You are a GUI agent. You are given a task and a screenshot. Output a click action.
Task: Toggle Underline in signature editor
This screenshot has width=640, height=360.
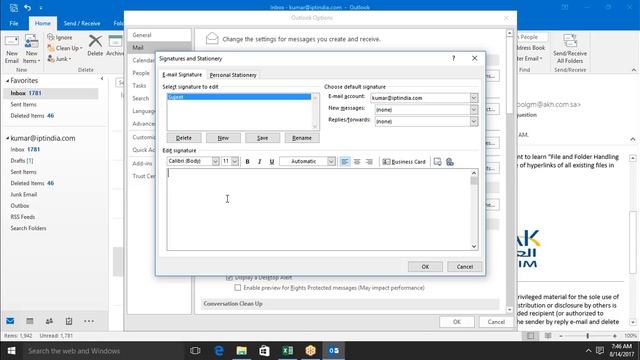pyautogui.click(x=272, y=162)
